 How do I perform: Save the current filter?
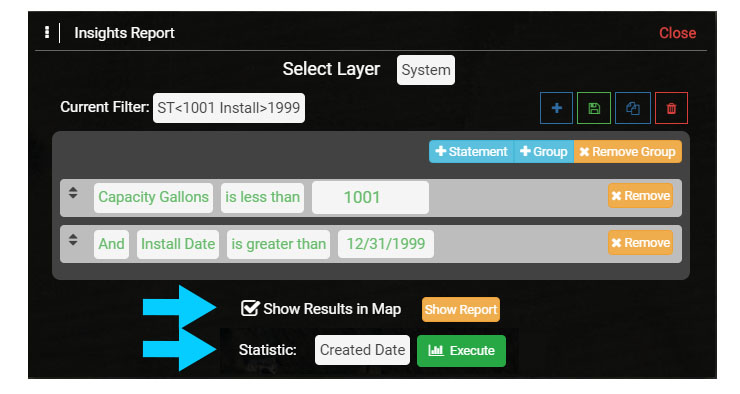tap(594, 108)
